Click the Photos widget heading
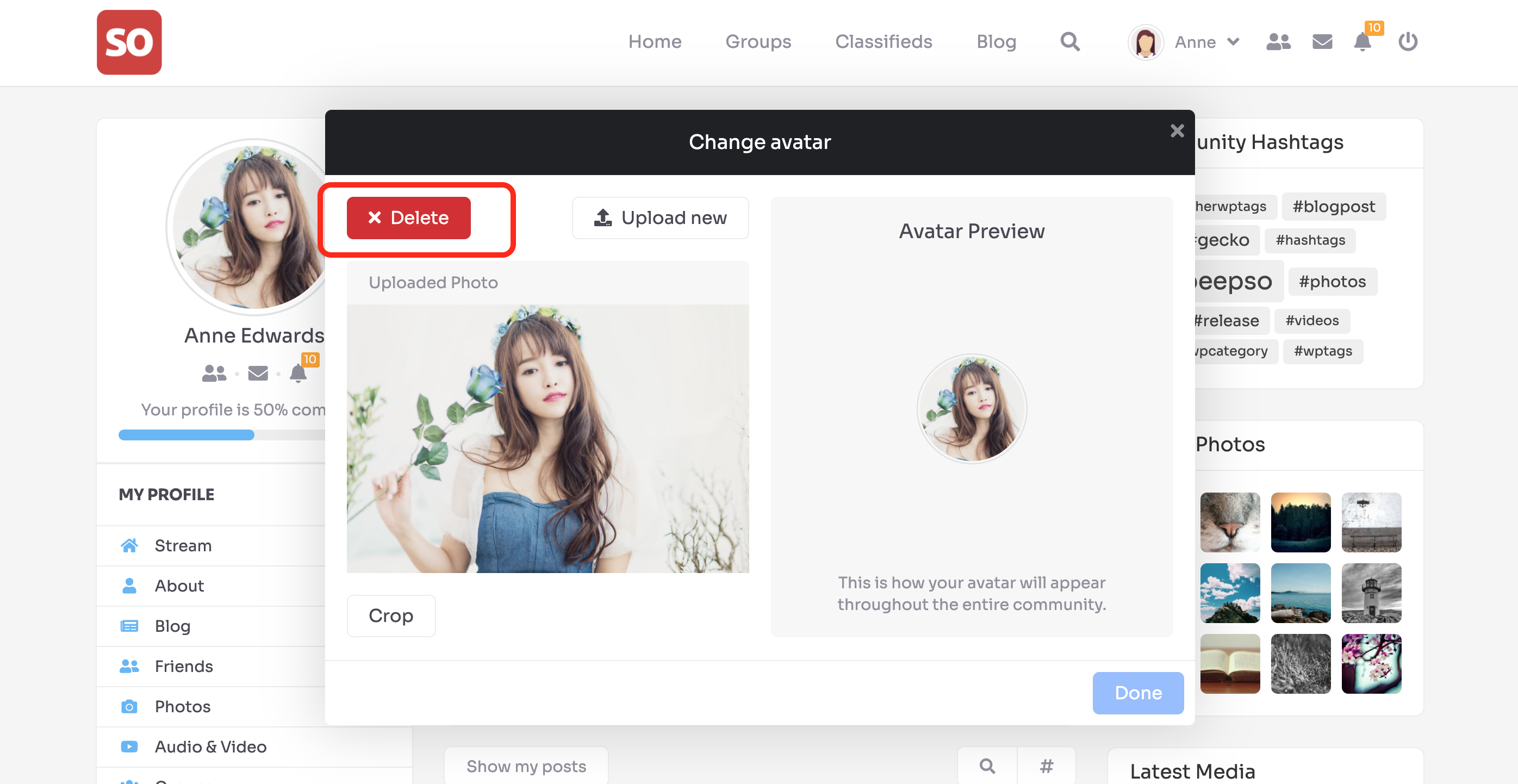The height and width of the screenshot is (784, 1518). click(x=1230, y=444)
